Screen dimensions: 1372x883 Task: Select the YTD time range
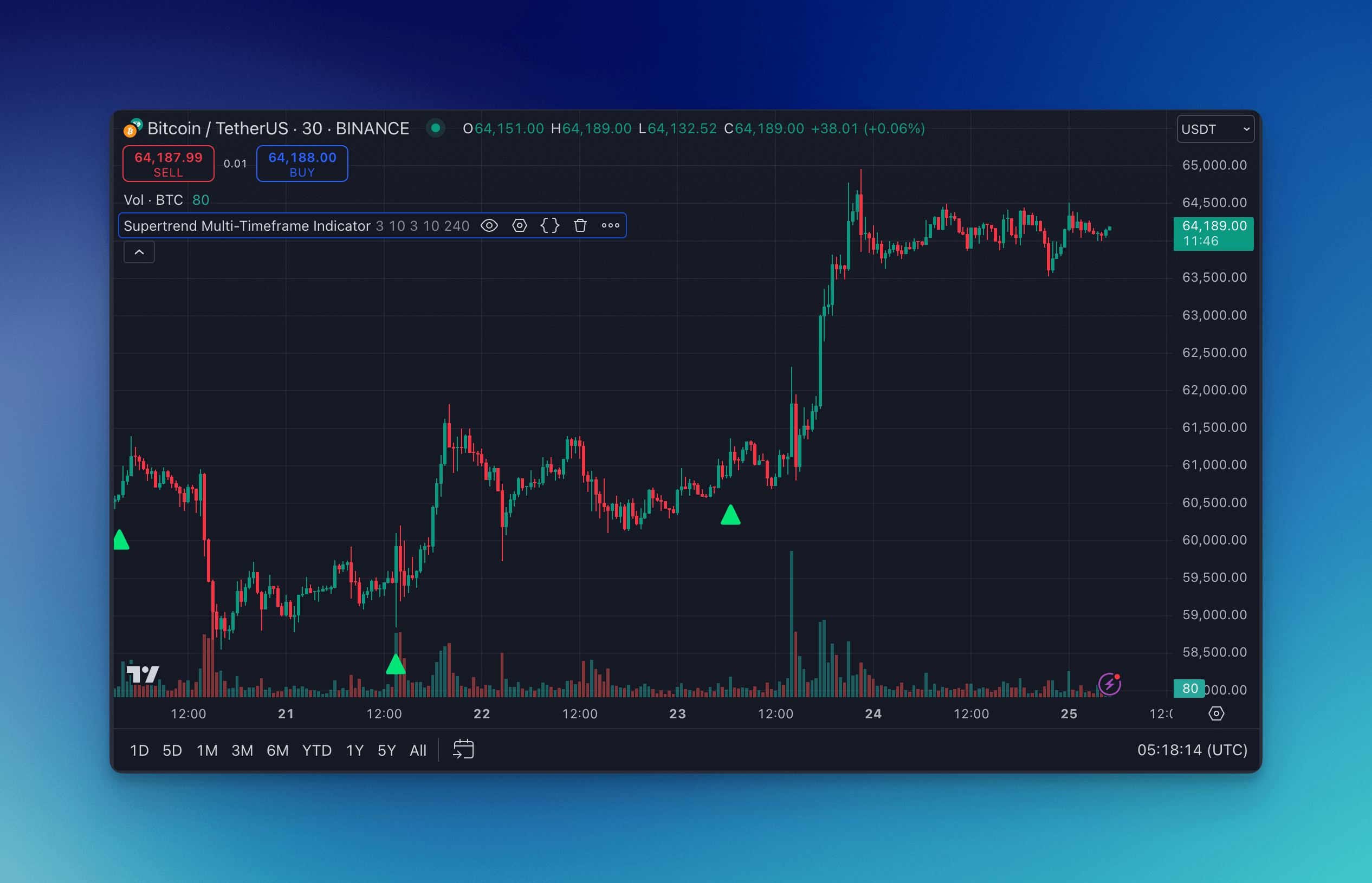[316, 750]
